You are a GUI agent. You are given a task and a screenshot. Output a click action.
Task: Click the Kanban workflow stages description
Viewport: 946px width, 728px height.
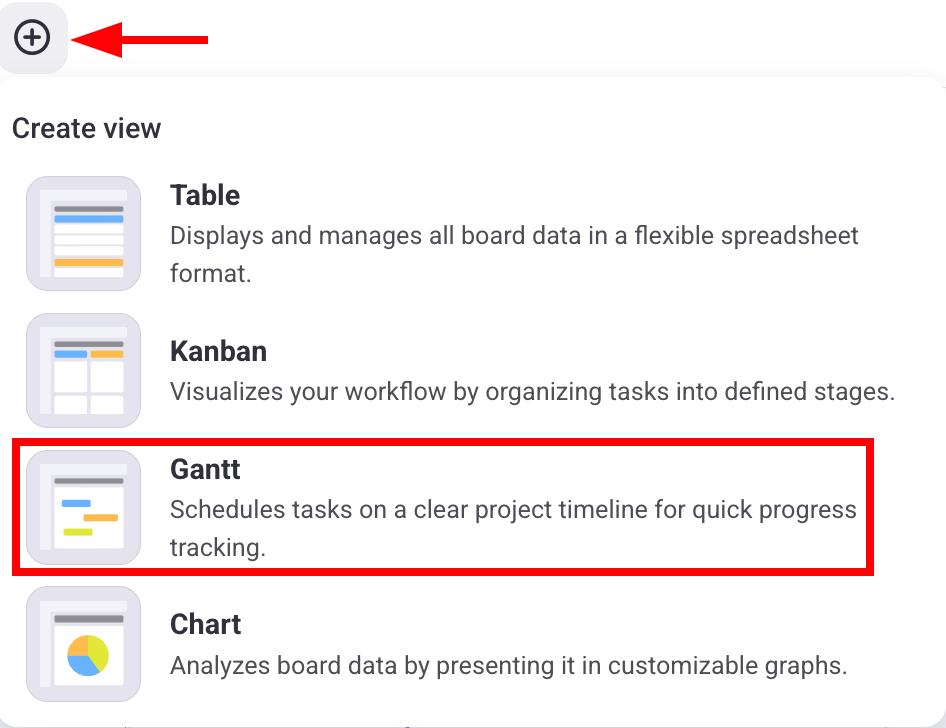(532, 391)
